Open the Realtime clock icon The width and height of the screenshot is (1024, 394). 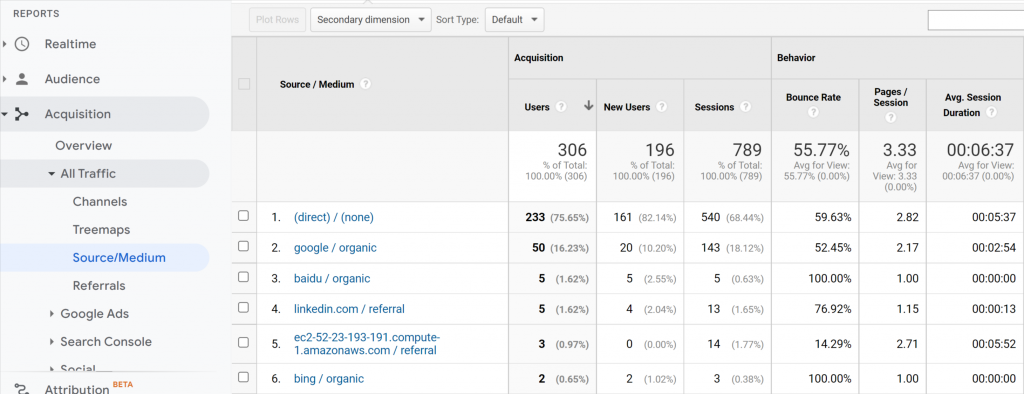tap(22, 44)
